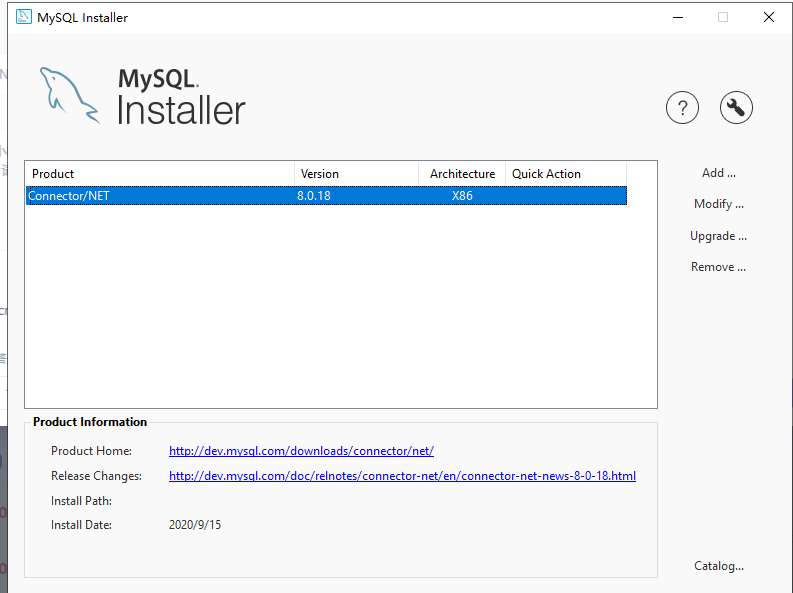Click the 8.0.18 version cell
Viewport: 793px width, 593px height.
click(314, 196)
